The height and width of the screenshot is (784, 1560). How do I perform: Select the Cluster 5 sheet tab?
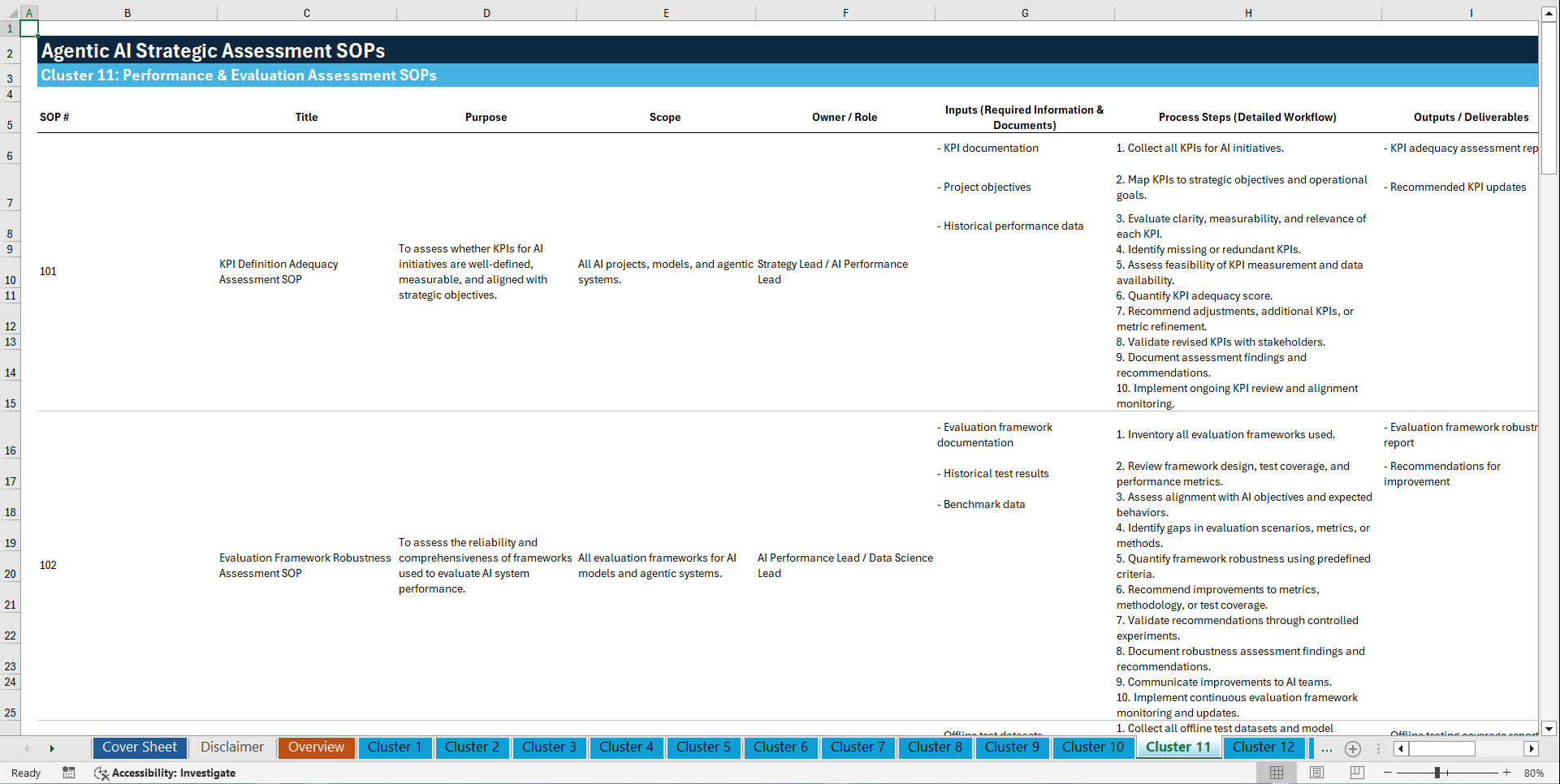[703, 747]
